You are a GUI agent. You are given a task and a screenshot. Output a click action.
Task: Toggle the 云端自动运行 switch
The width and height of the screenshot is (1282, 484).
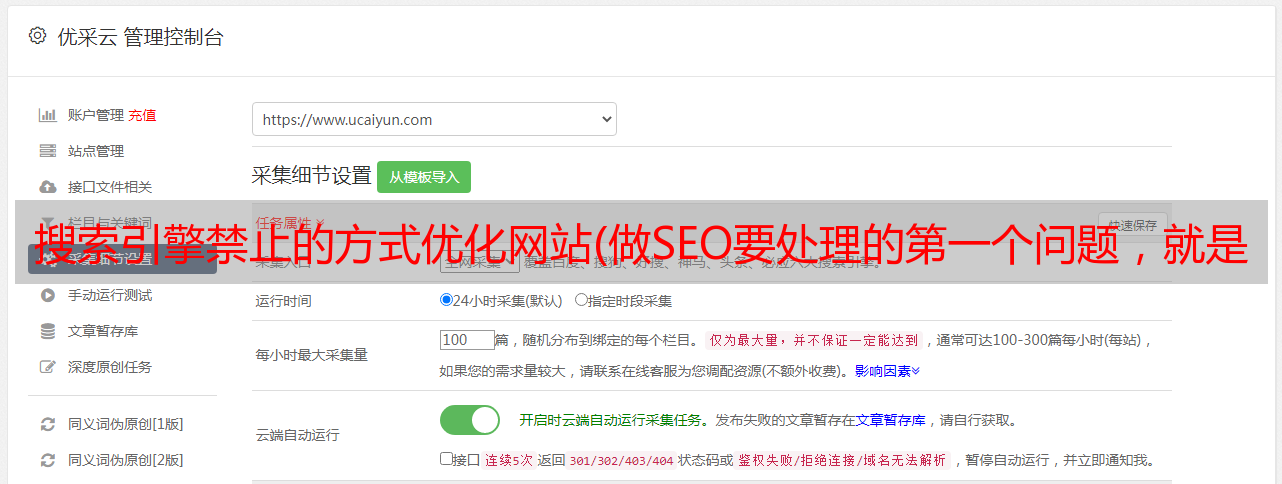click(470, 420)
